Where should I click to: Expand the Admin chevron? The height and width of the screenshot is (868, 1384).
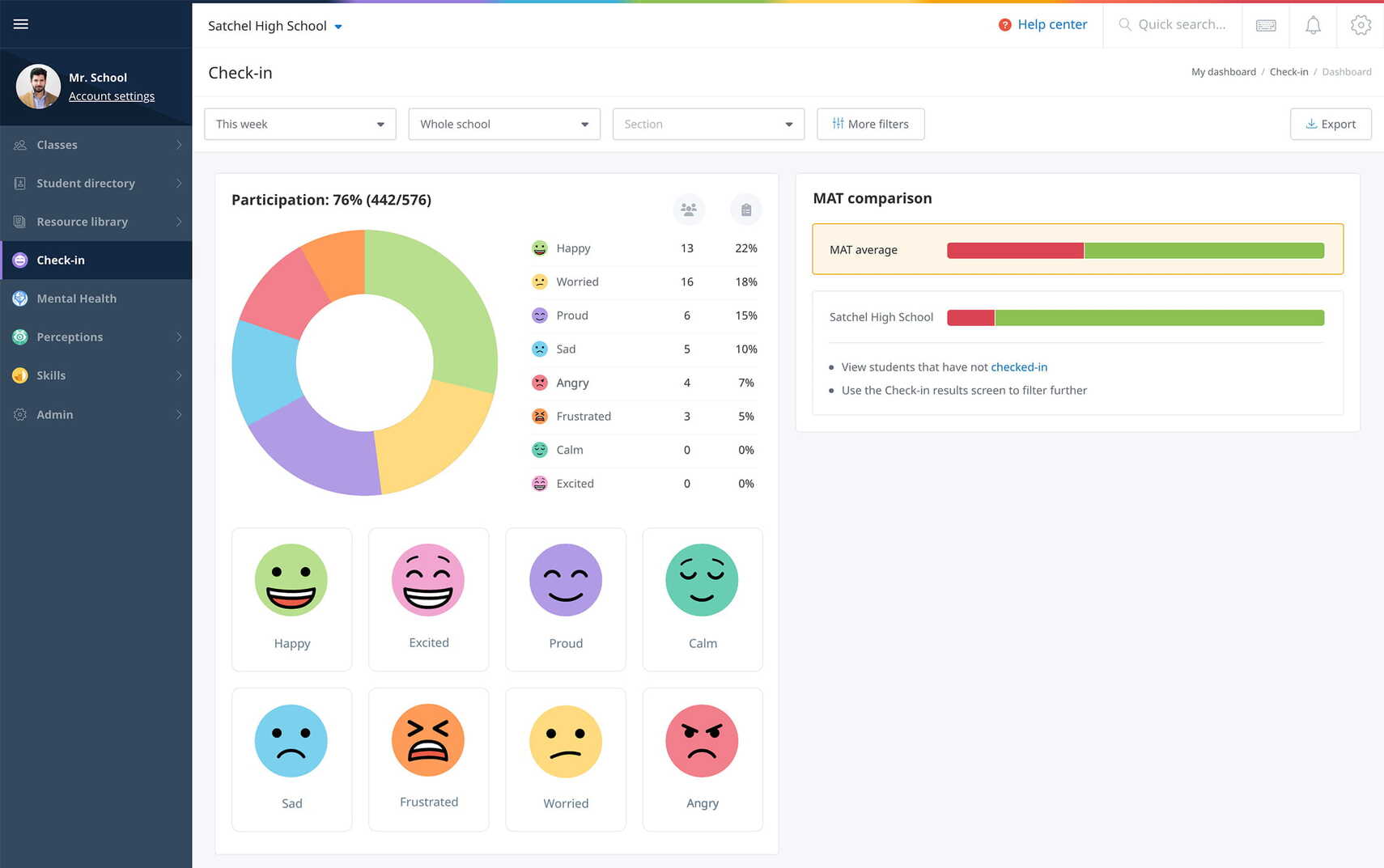(179, 414)
